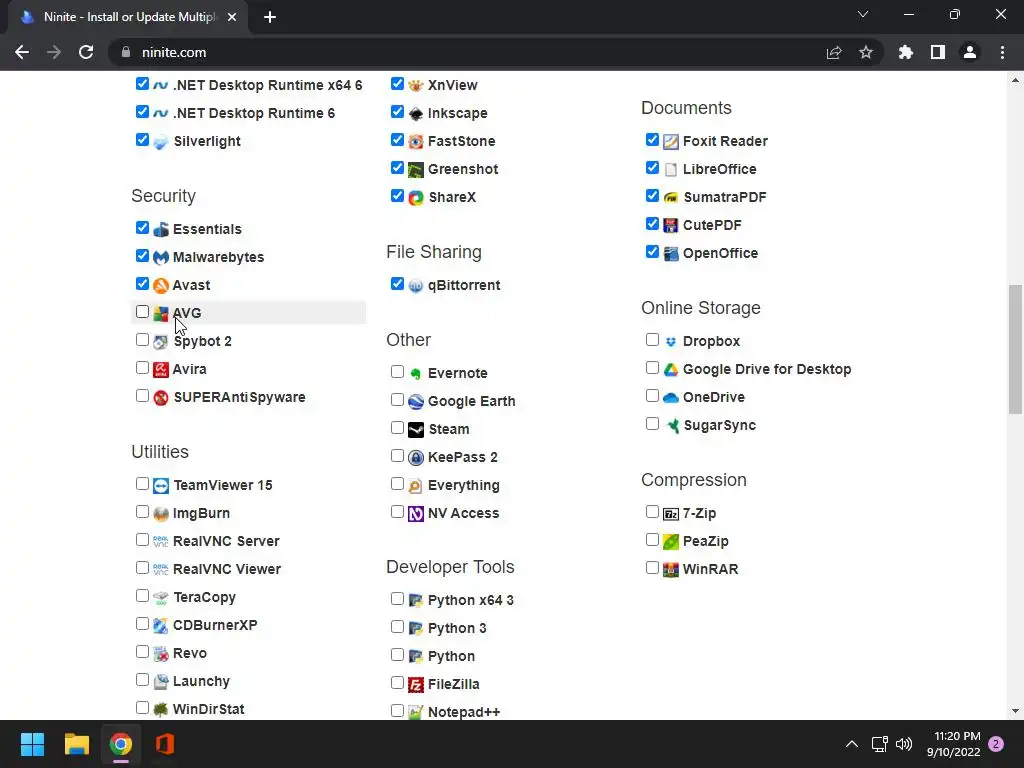The width and height of the screenshot is (1024, 768).
Task: Toggle the browser side panel
Action: tap(938, 52)
